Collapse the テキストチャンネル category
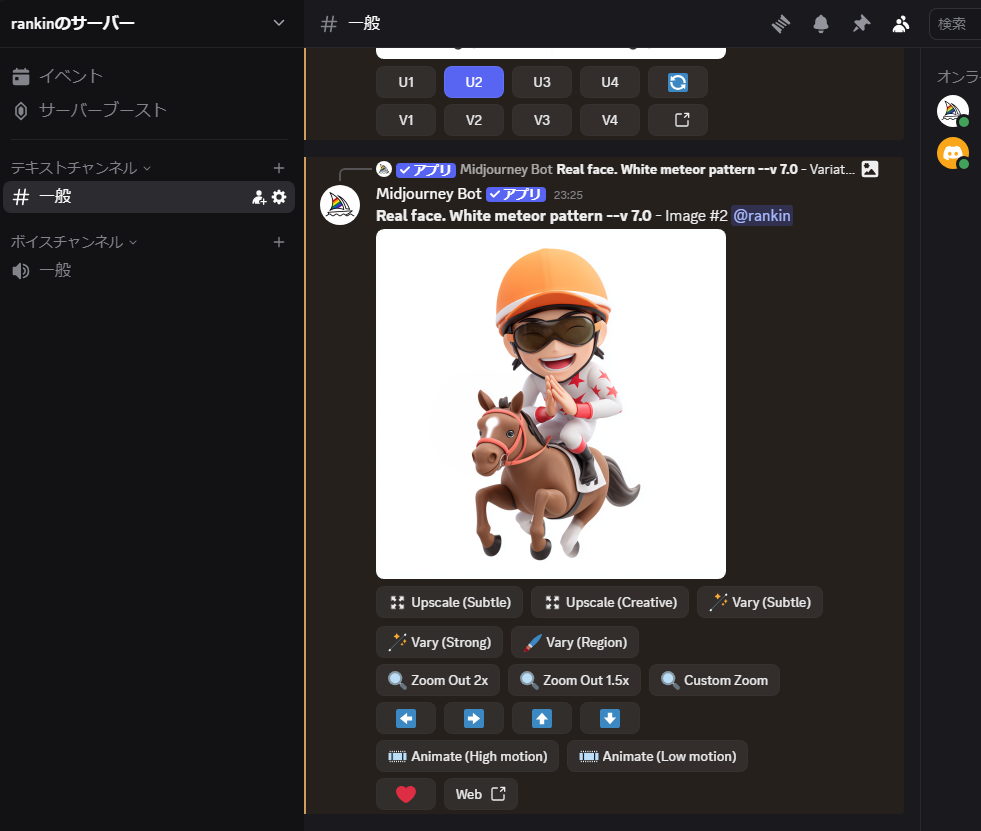Viewport: 981px width, 831px height. pos(80,168)
